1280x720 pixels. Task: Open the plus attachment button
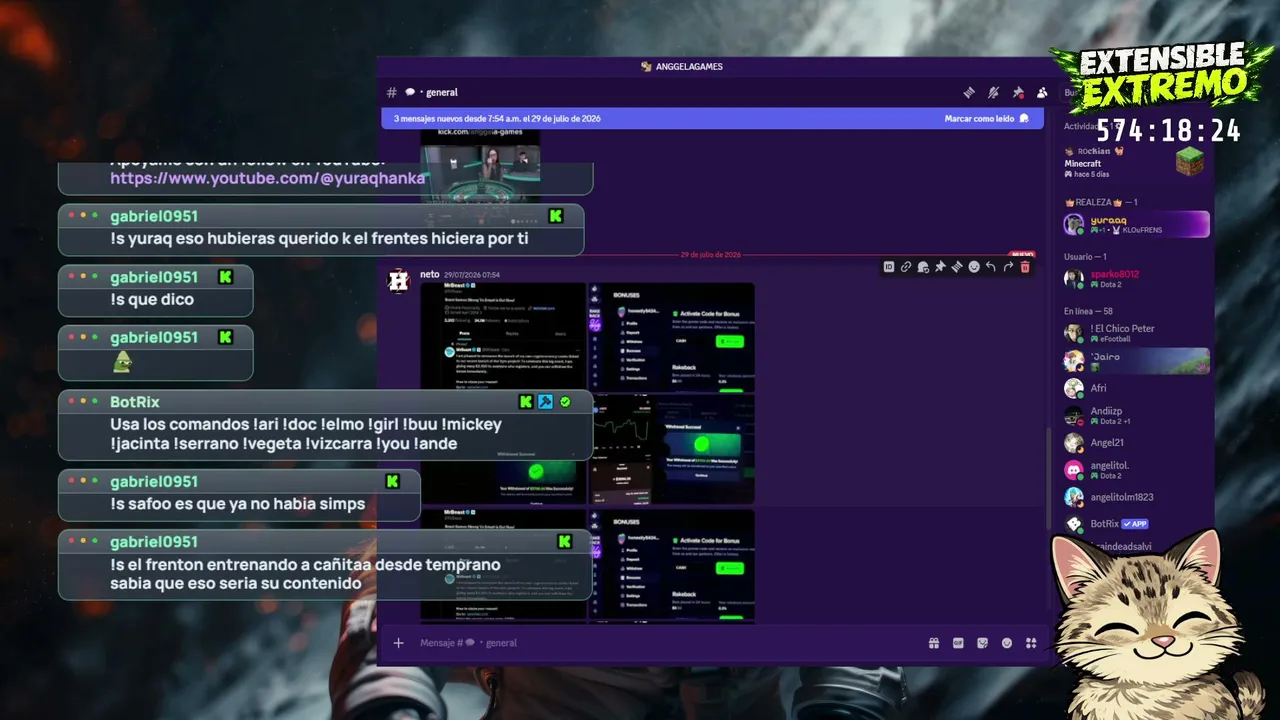pyautogui.click(x=398, y=643)
